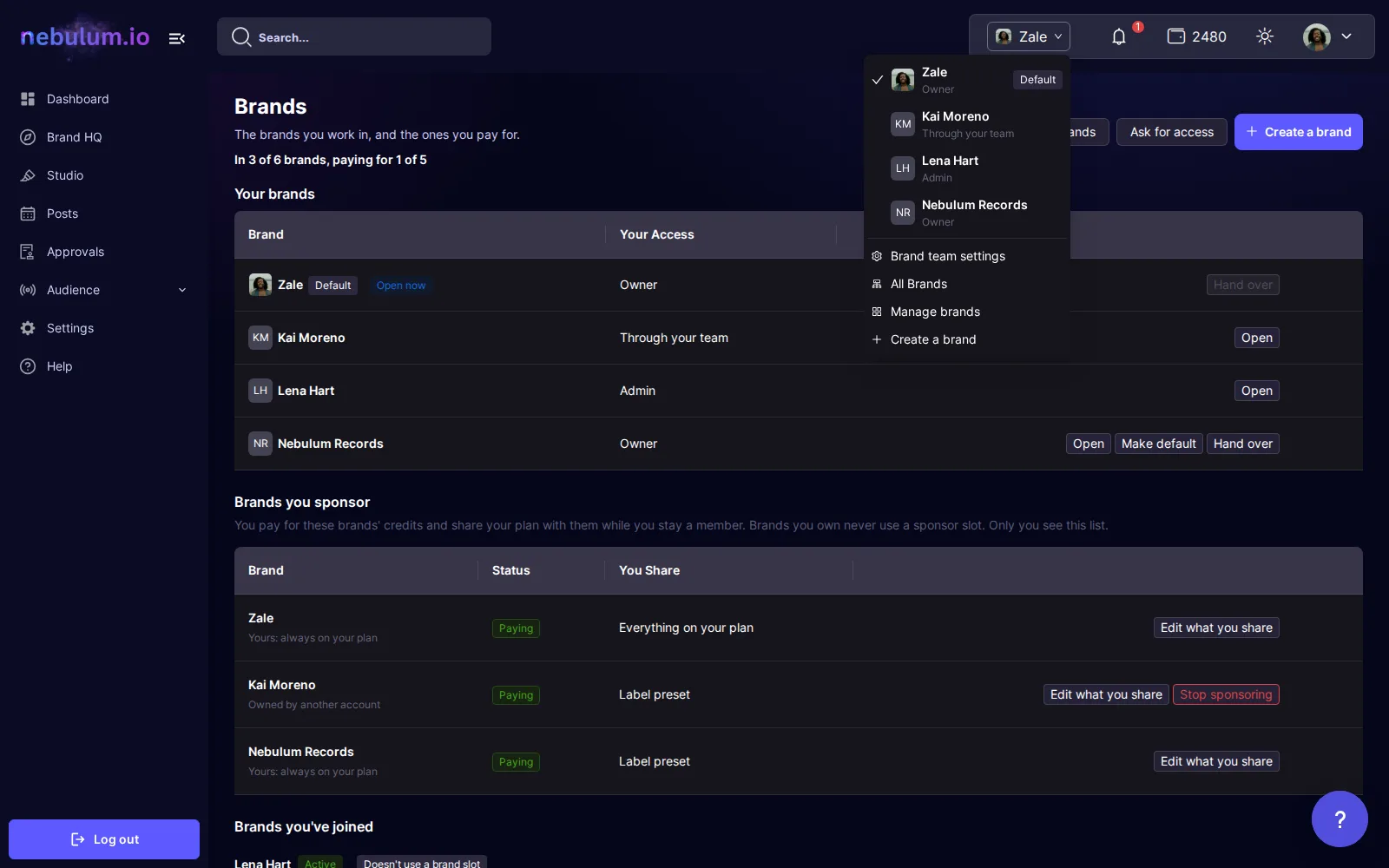The height and width of the screenshot is (868, 1389).
Task: Click the Paying status badge for Kai Moreno
Action: [x=516, y=695]
